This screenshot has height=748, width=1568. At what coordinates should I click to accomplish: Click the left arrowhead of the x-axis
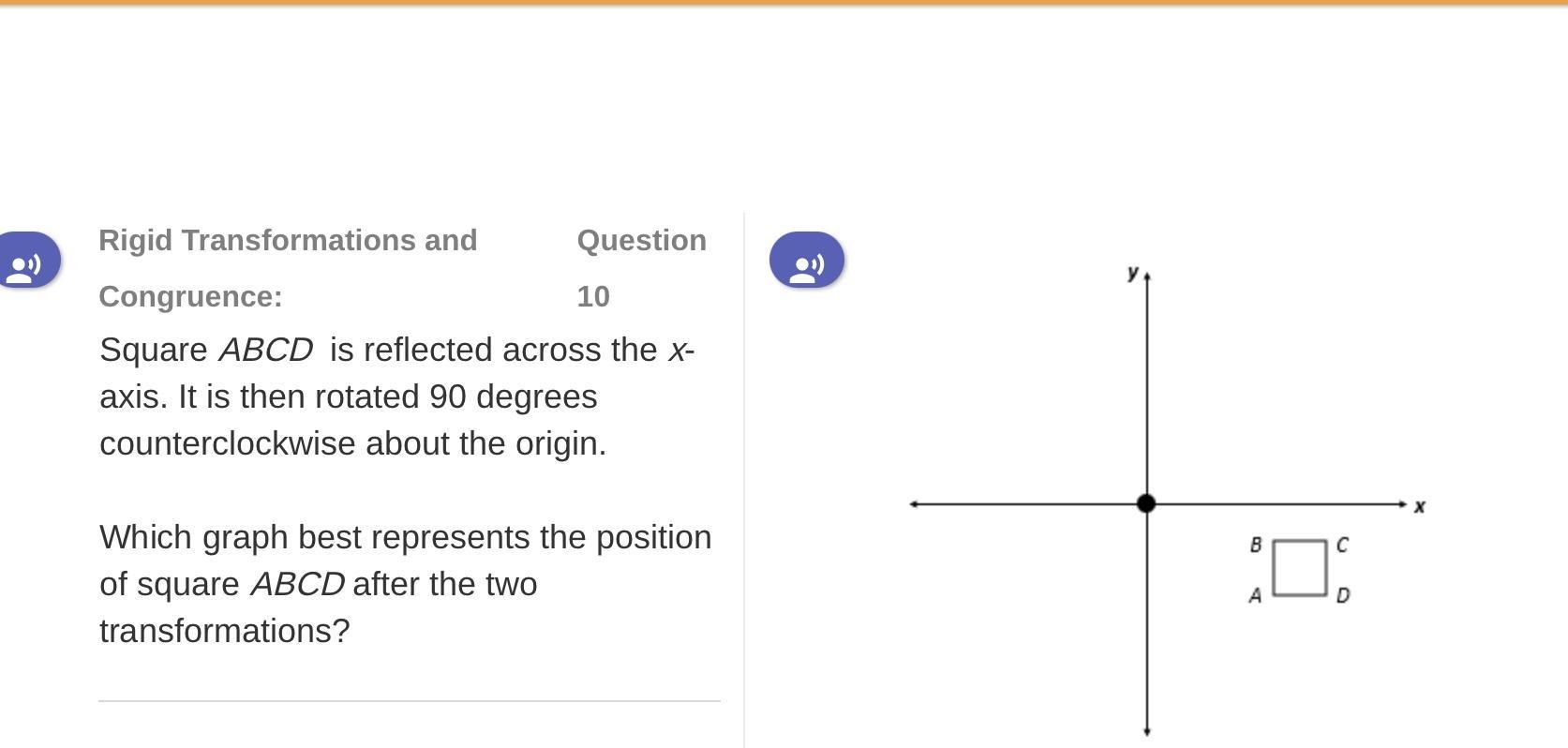pos(914,504)
